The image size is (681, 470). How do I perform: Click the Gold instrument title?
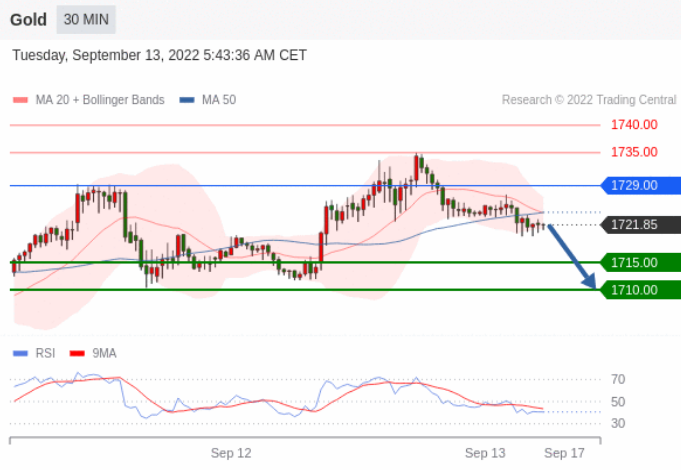(28, 20)
